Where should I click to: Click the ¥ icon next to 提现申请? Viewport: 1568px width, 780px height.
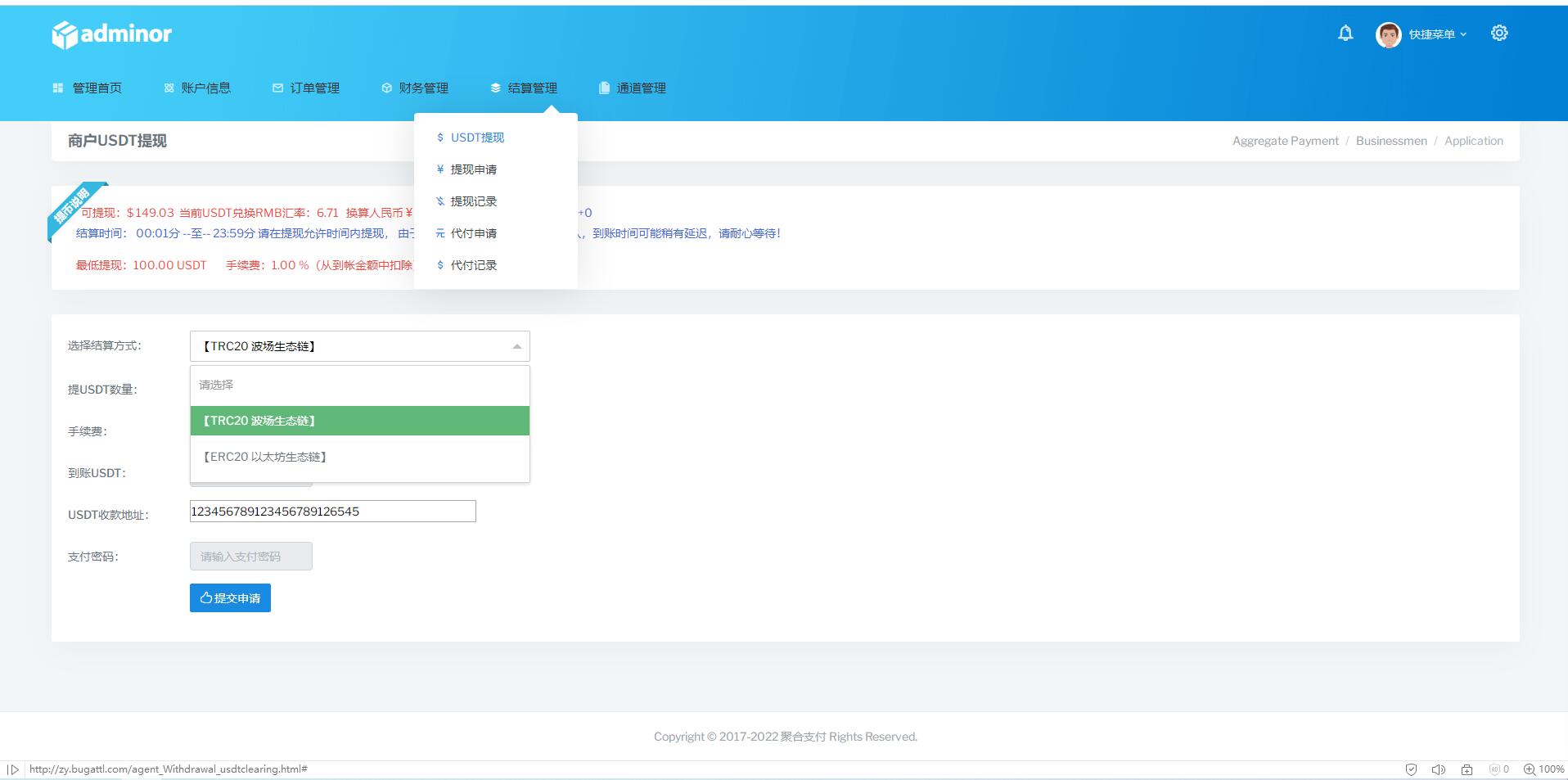click(x=439, y=169)
